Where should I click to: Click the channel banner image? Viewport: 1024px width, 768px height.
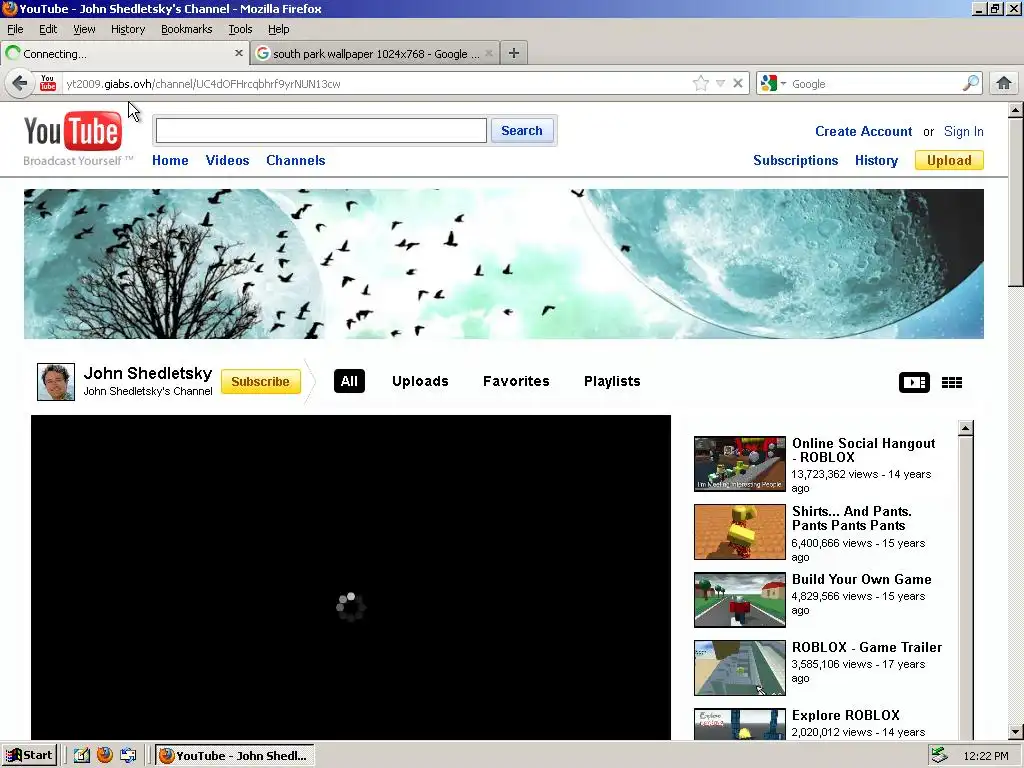[504, 264]
